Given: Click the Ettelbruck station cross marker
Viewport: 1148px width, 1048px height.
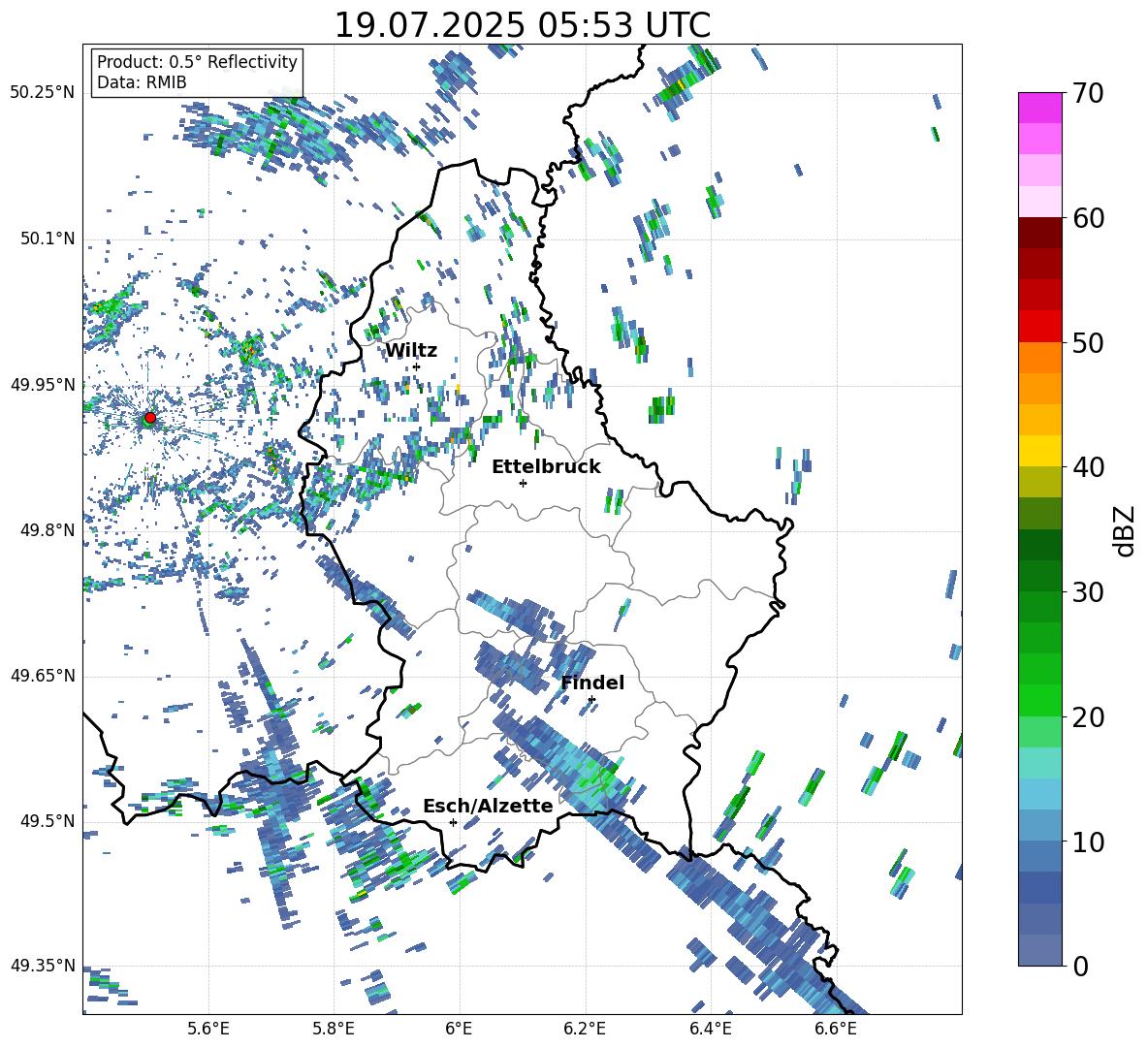Looking at the screenshot, I should click(x=523, y=483).
